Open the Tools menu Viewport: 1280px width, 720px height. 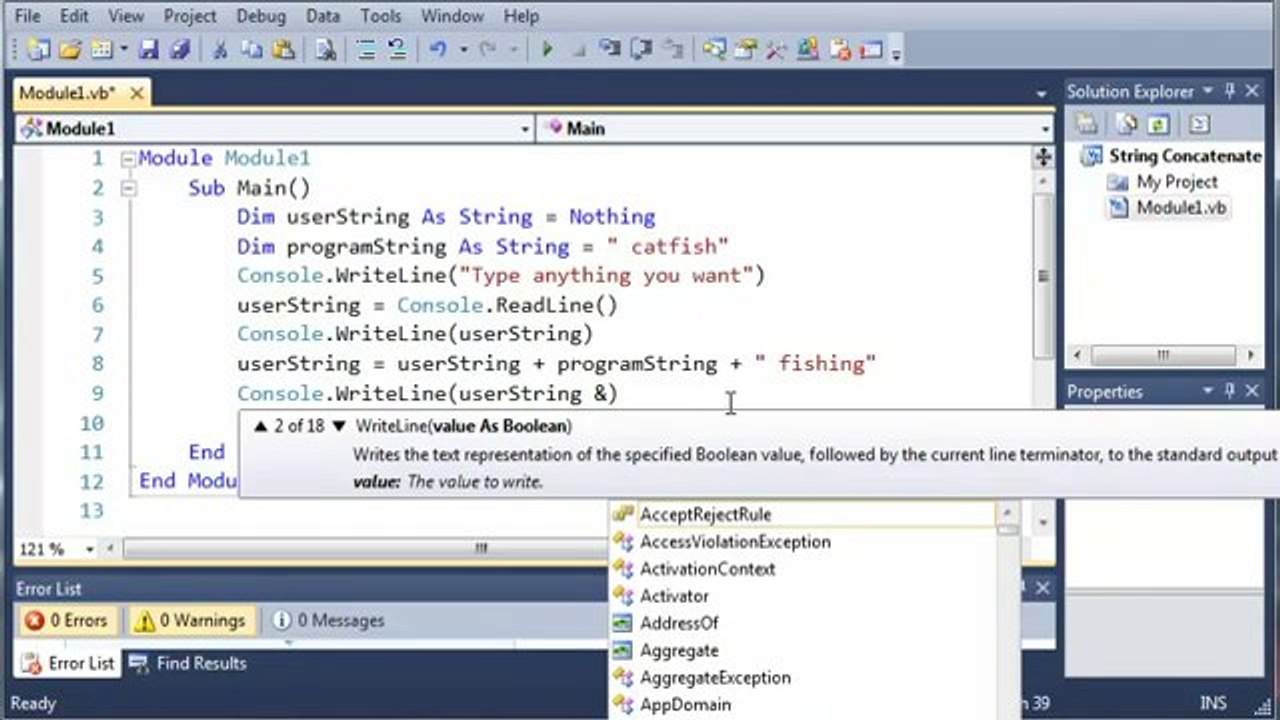pyautogui.click(x=380, y=16)
